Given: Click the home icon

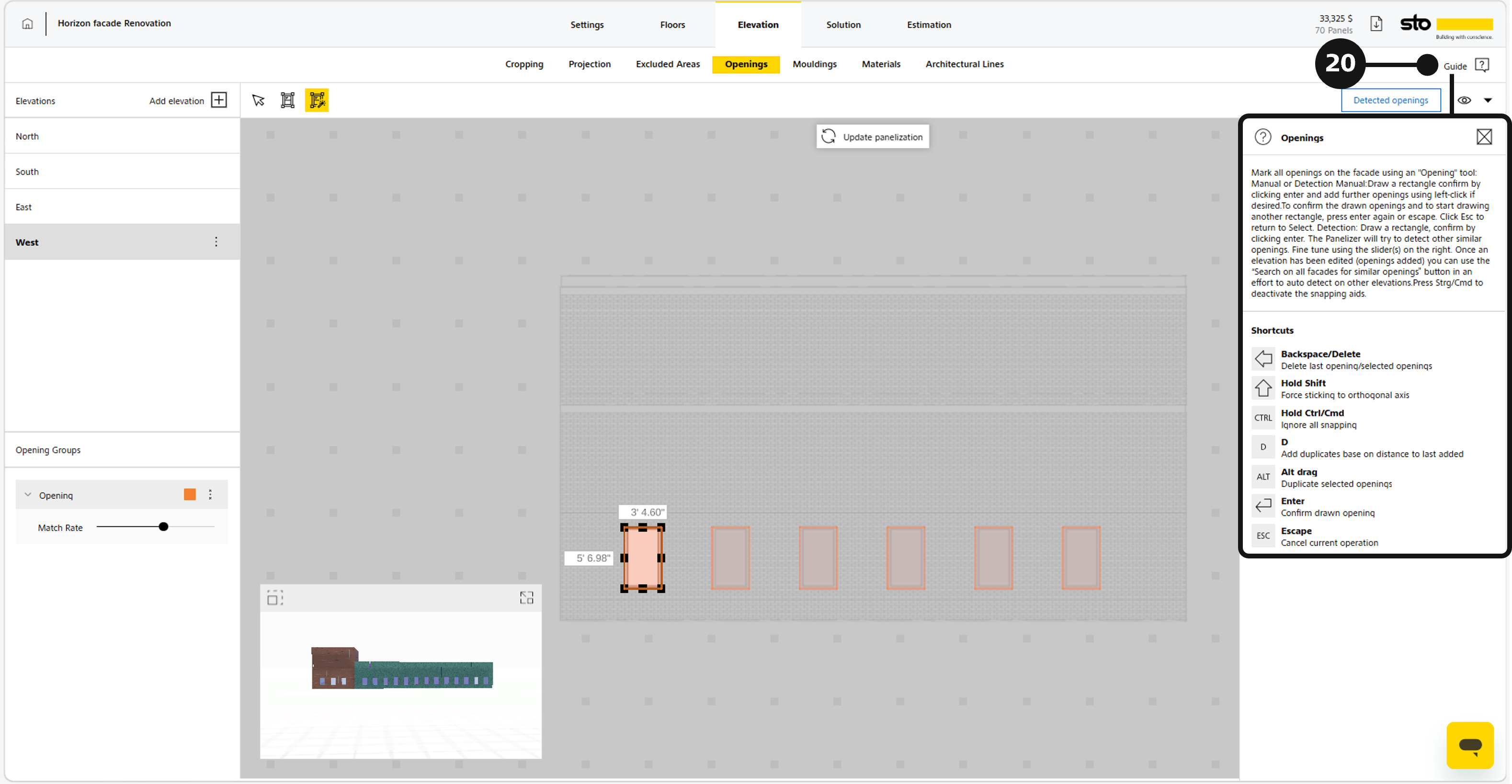Looking at the screenshot, I should pyautogui.click(x=27, y=24).
